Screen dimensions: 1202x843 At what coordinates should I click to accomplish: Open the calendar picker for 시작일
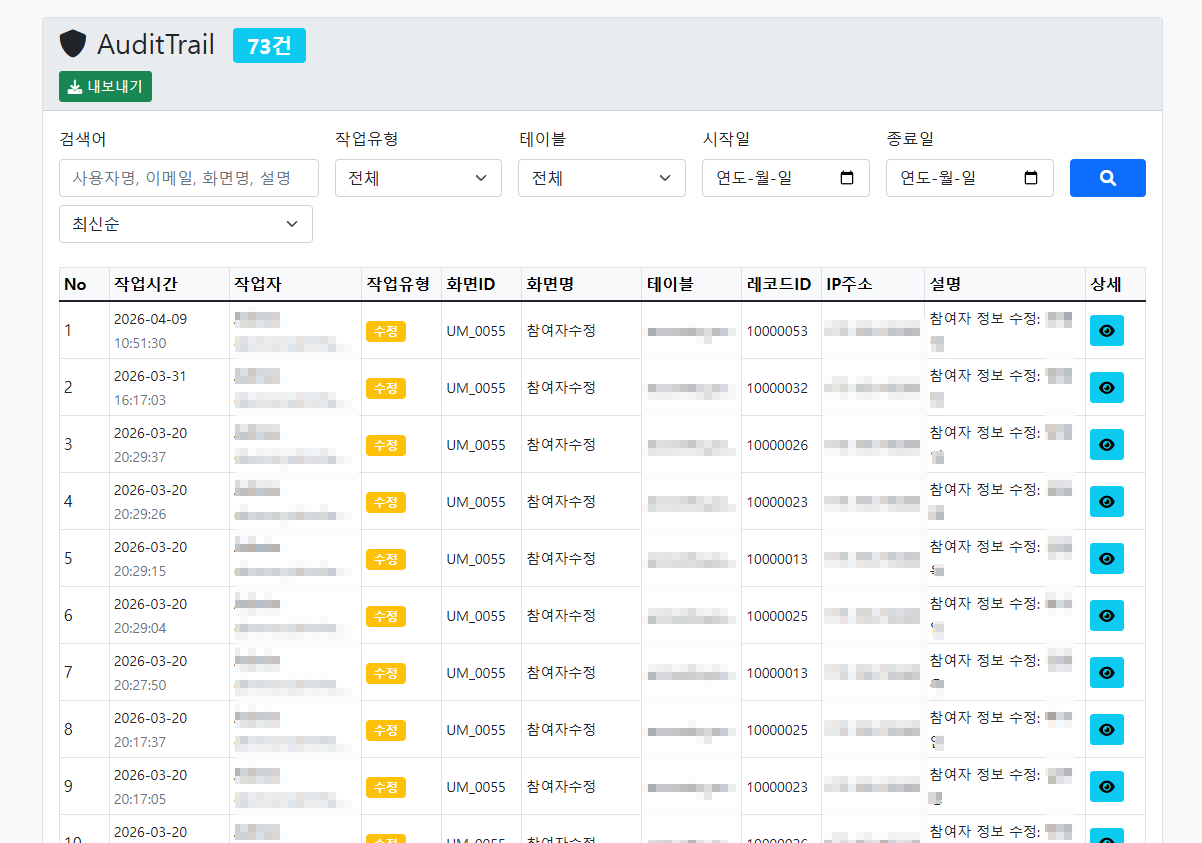point(845,177)
